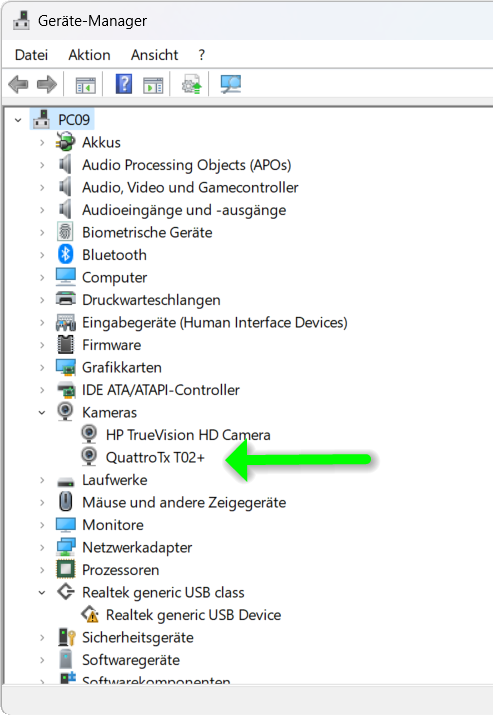This screenshot has height=715, width=493.
Task: Collapse the Realtek generic USB class node
Action: (42, 593)
